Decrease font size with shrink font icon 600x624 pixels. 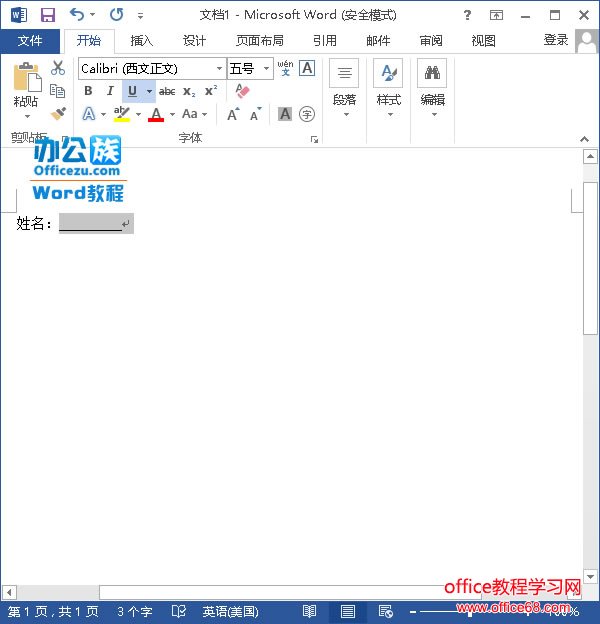click(256, 114)
